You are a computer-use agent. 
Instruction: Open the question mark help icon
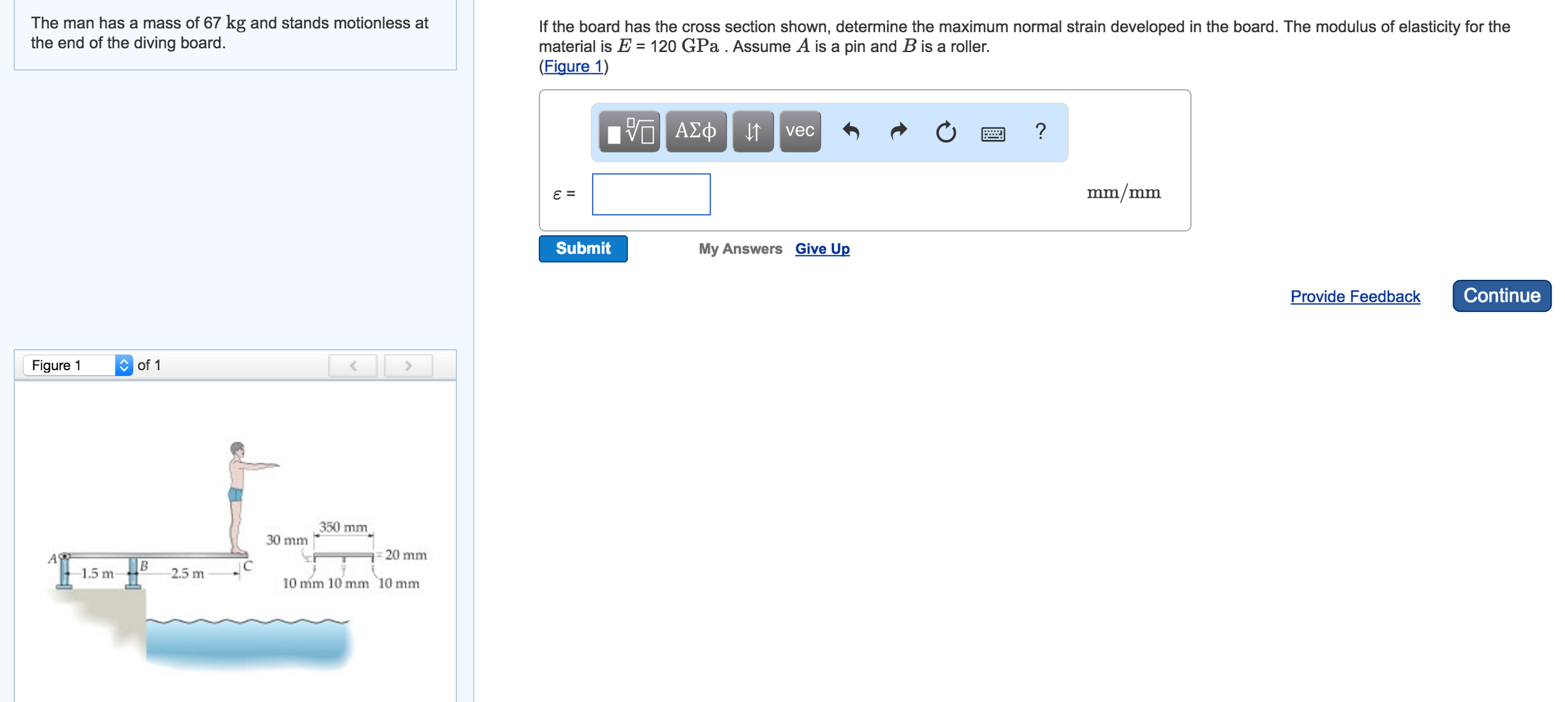point(1040,132)
